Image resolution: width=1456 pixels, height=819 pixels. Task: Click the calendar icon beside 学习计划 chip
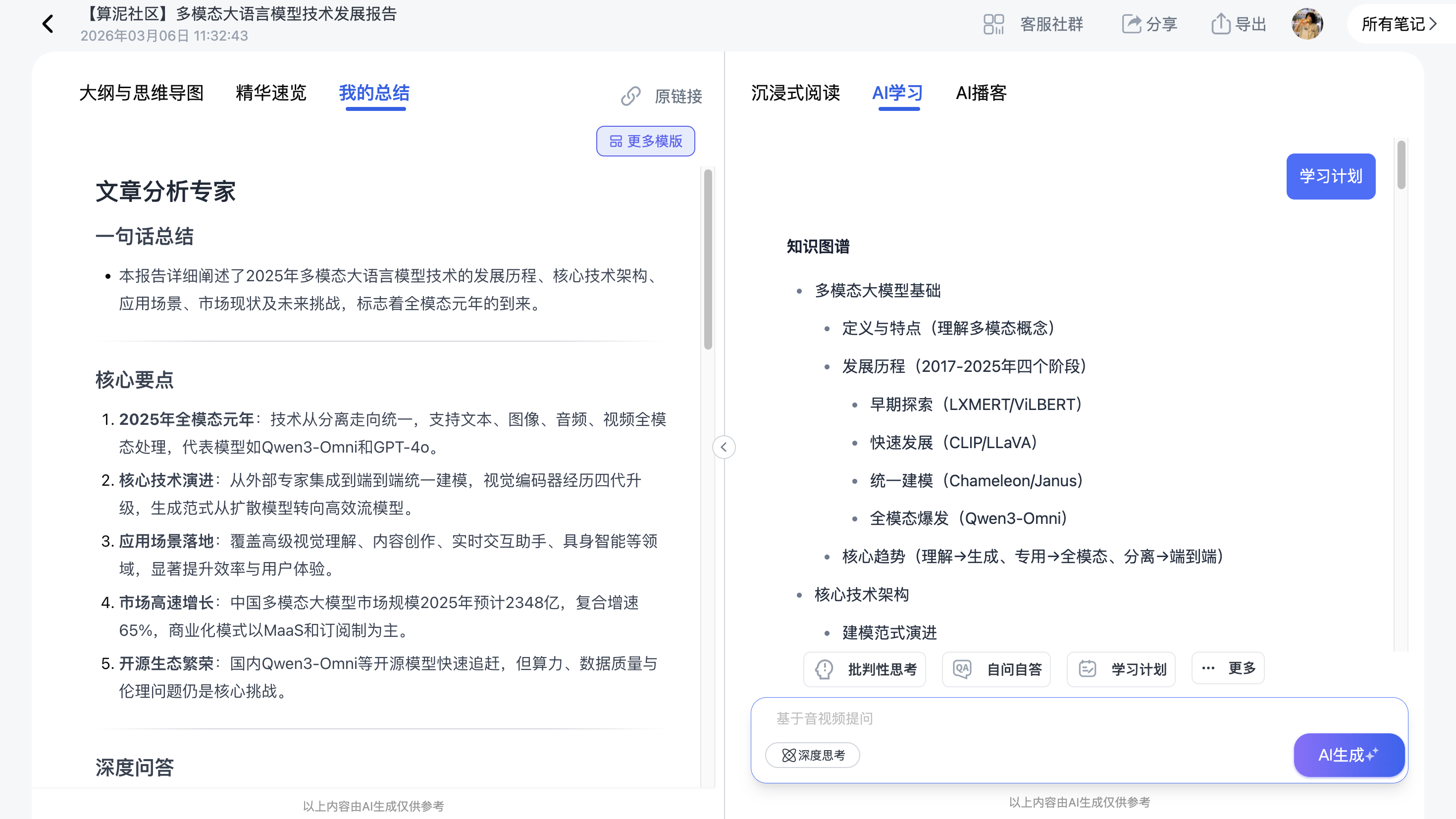pos(1087,669)
